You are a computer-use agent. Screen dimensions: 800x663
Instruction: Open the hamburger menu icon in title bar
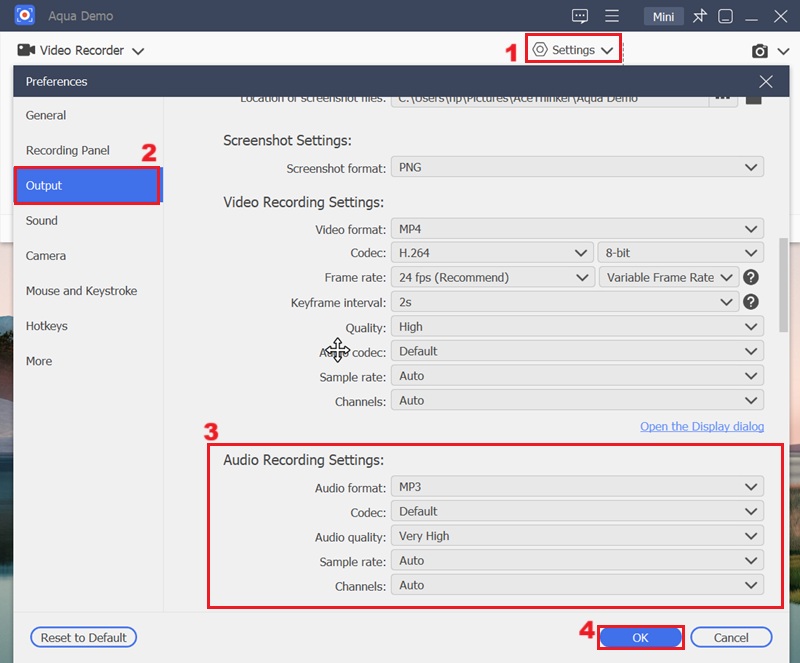coord(612,16)
